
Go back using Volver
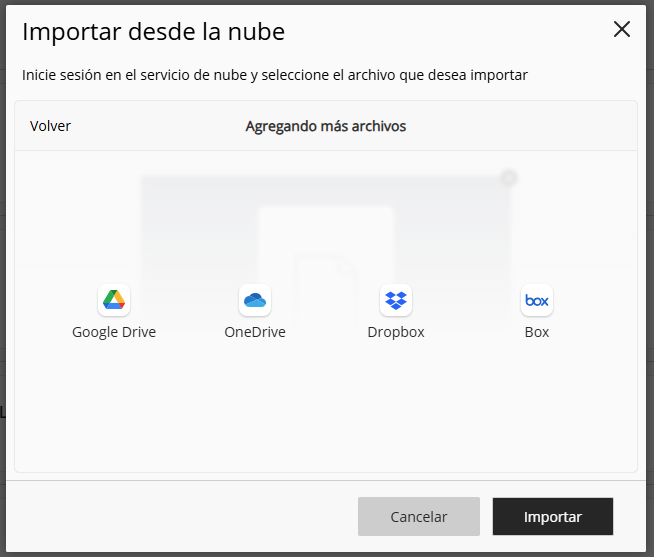[x=50, y=126]
